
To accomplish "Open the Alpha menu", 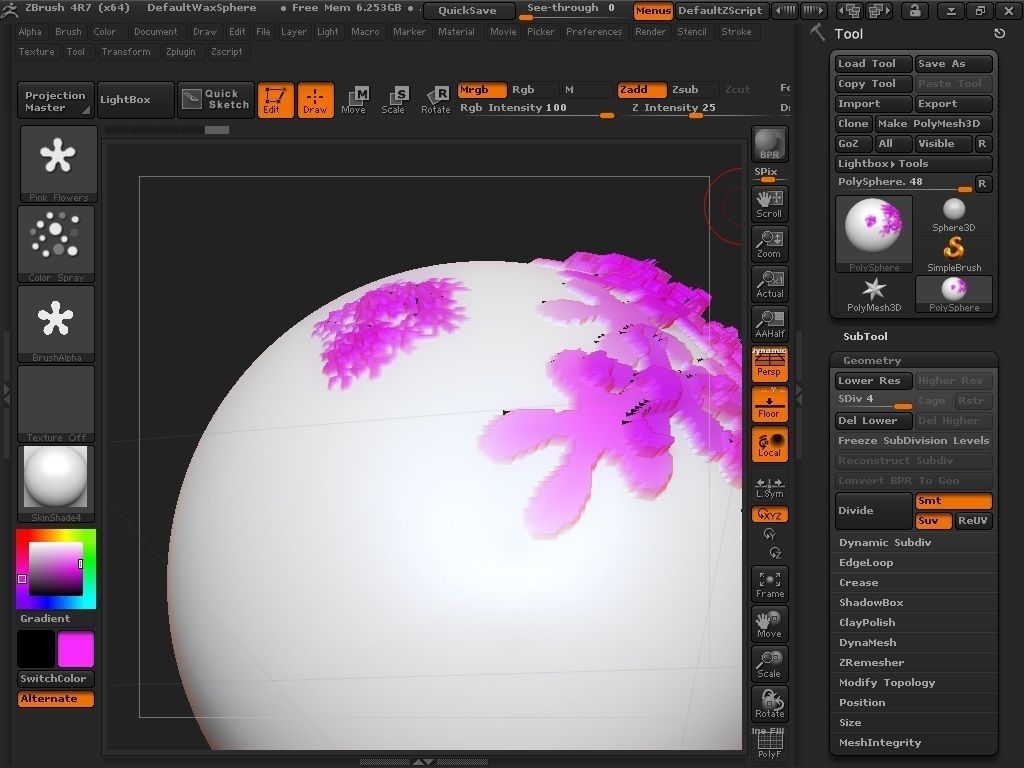I will pos(30,31).
